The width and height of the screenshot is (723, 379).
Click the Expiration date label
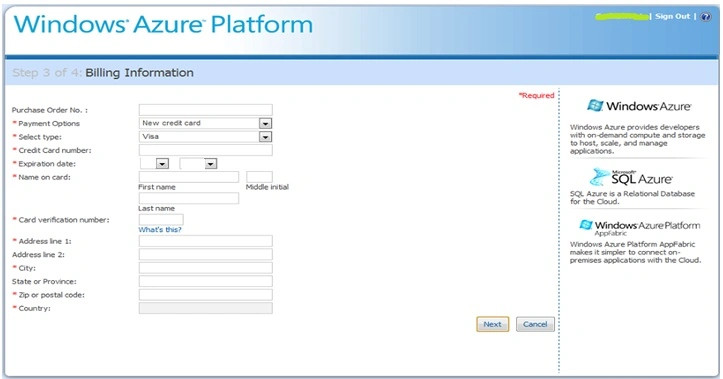coord(47,164)
